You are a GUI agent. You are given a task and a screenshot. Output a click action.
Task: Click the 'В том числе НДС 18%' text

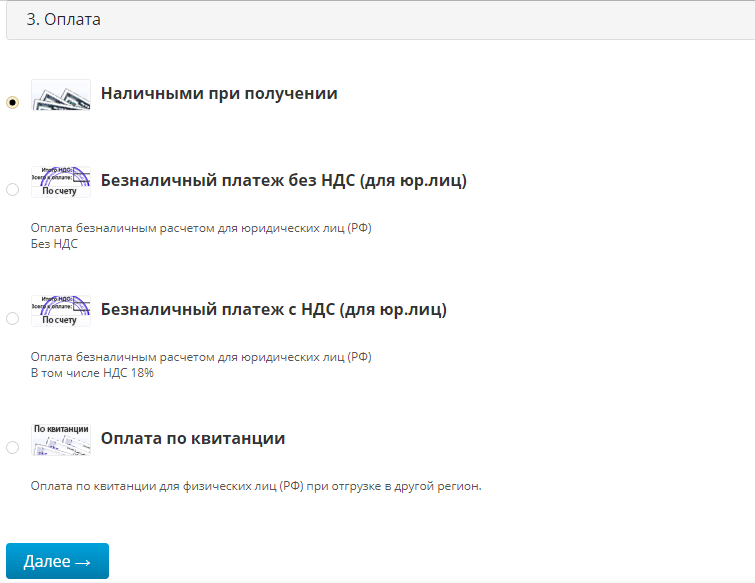pos(92,373)
